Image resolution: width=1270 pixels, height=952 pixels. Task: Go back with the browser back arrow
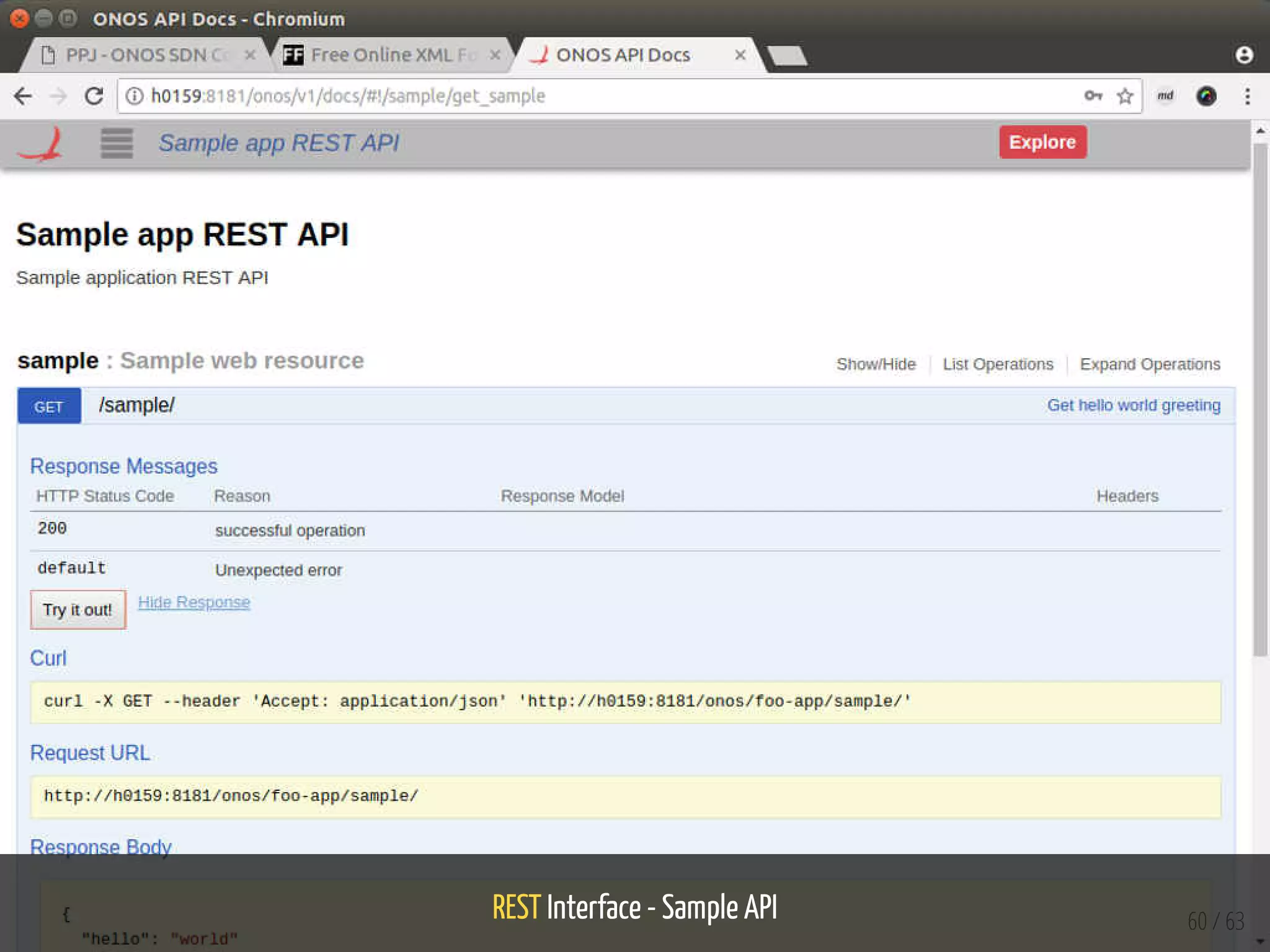click(x=23, y=96)
